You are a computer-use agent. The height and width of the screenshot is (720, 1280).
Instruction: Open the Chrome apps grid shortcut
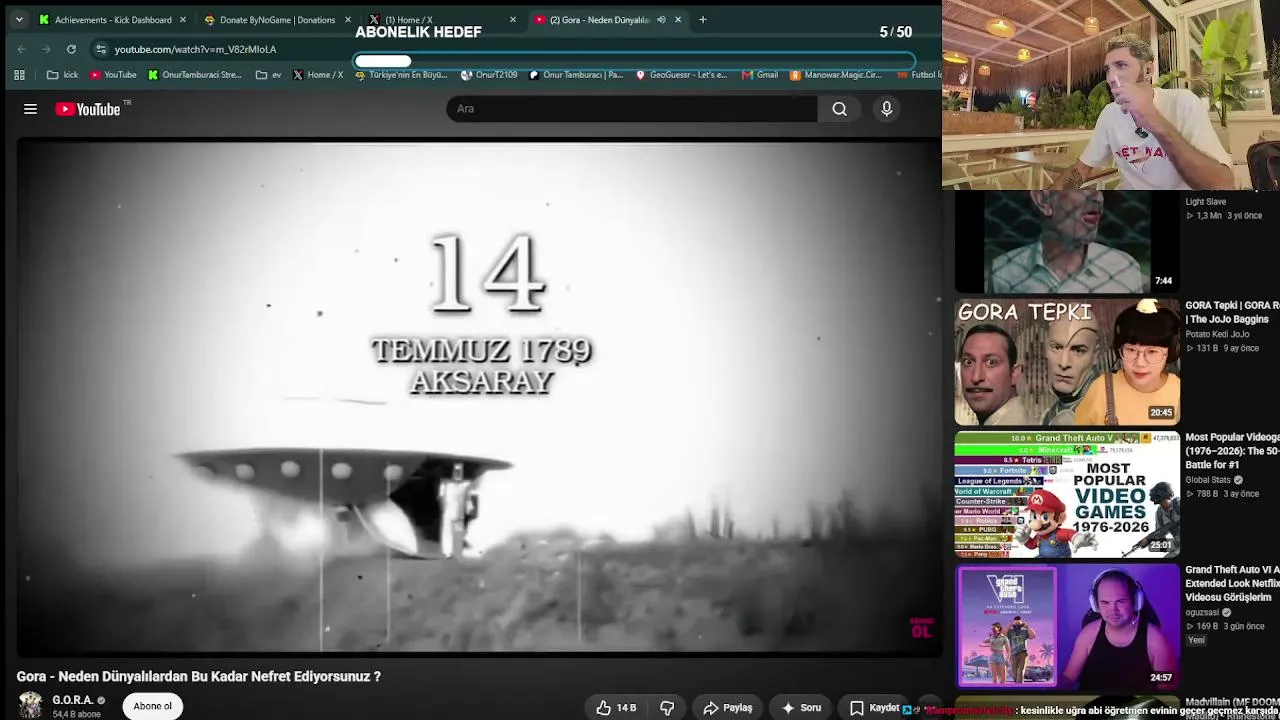point(19,74)
